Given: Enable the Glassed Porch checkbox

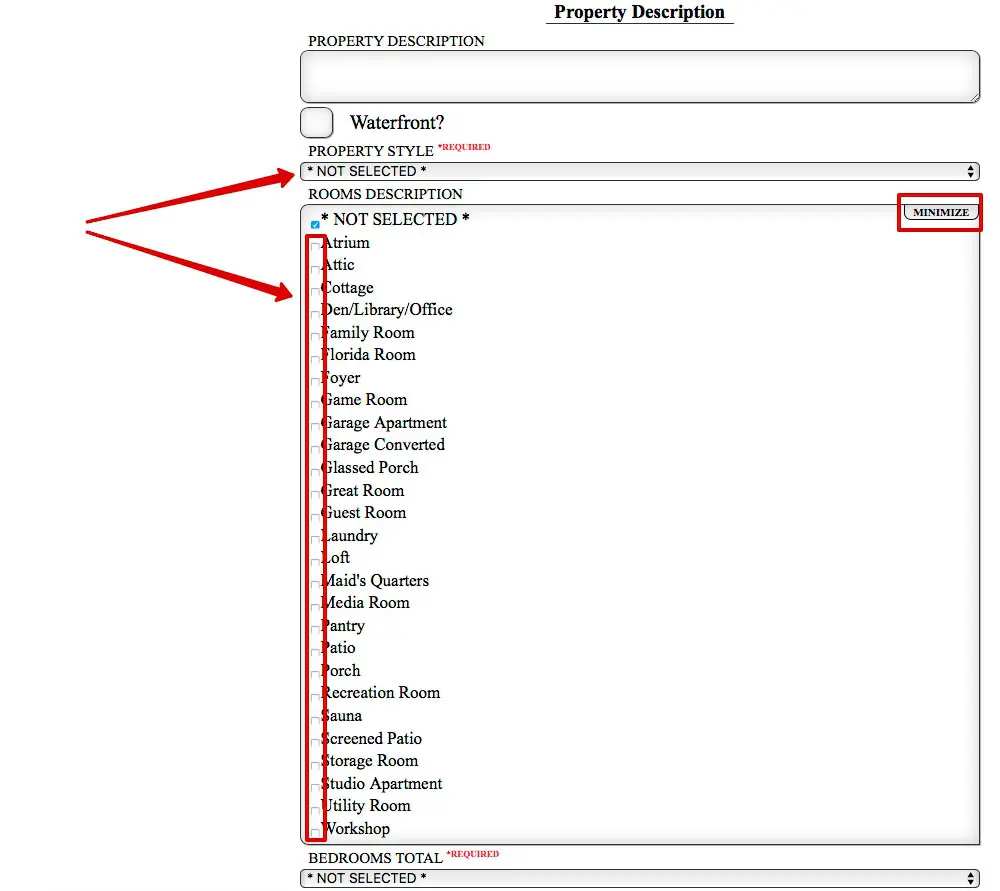Looking at the screenshot, I should coord(315,471).
